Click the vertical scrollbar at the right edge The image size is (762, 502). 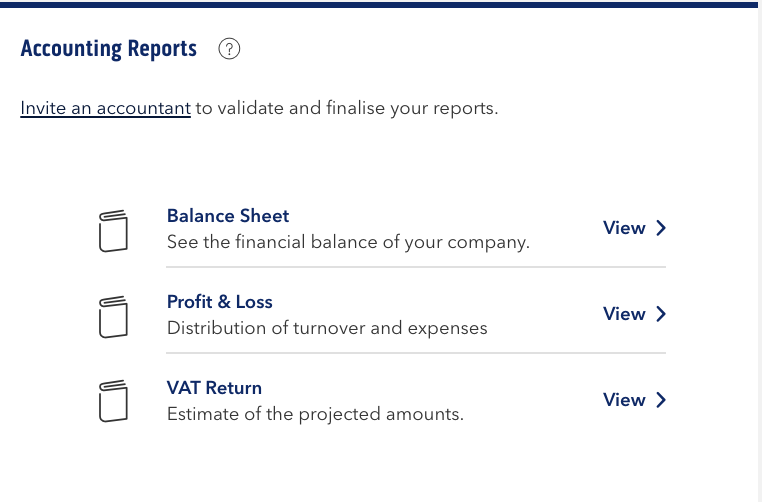pos(760,253)
